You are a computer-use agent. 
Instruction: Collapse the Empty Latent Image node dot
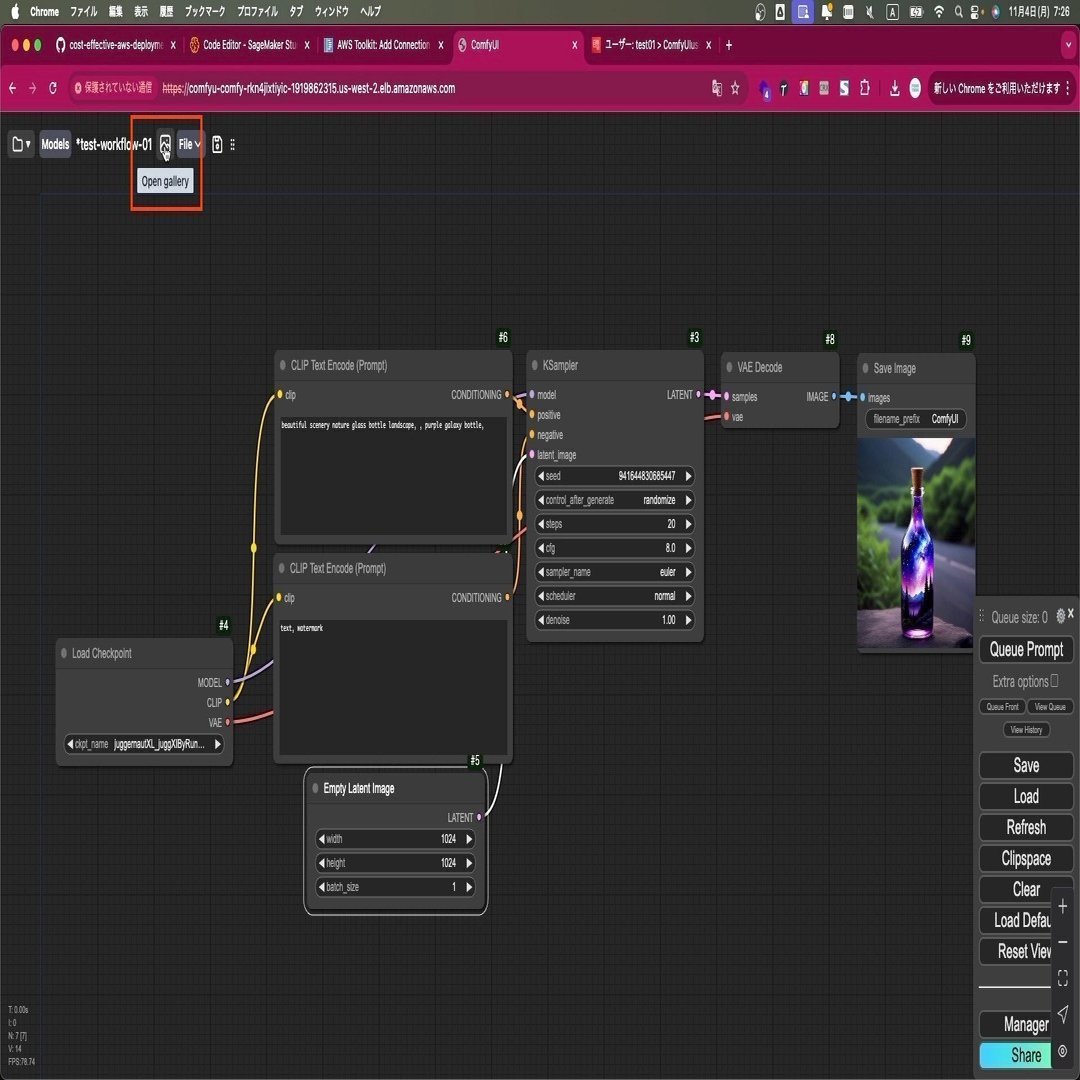point(315,788)
